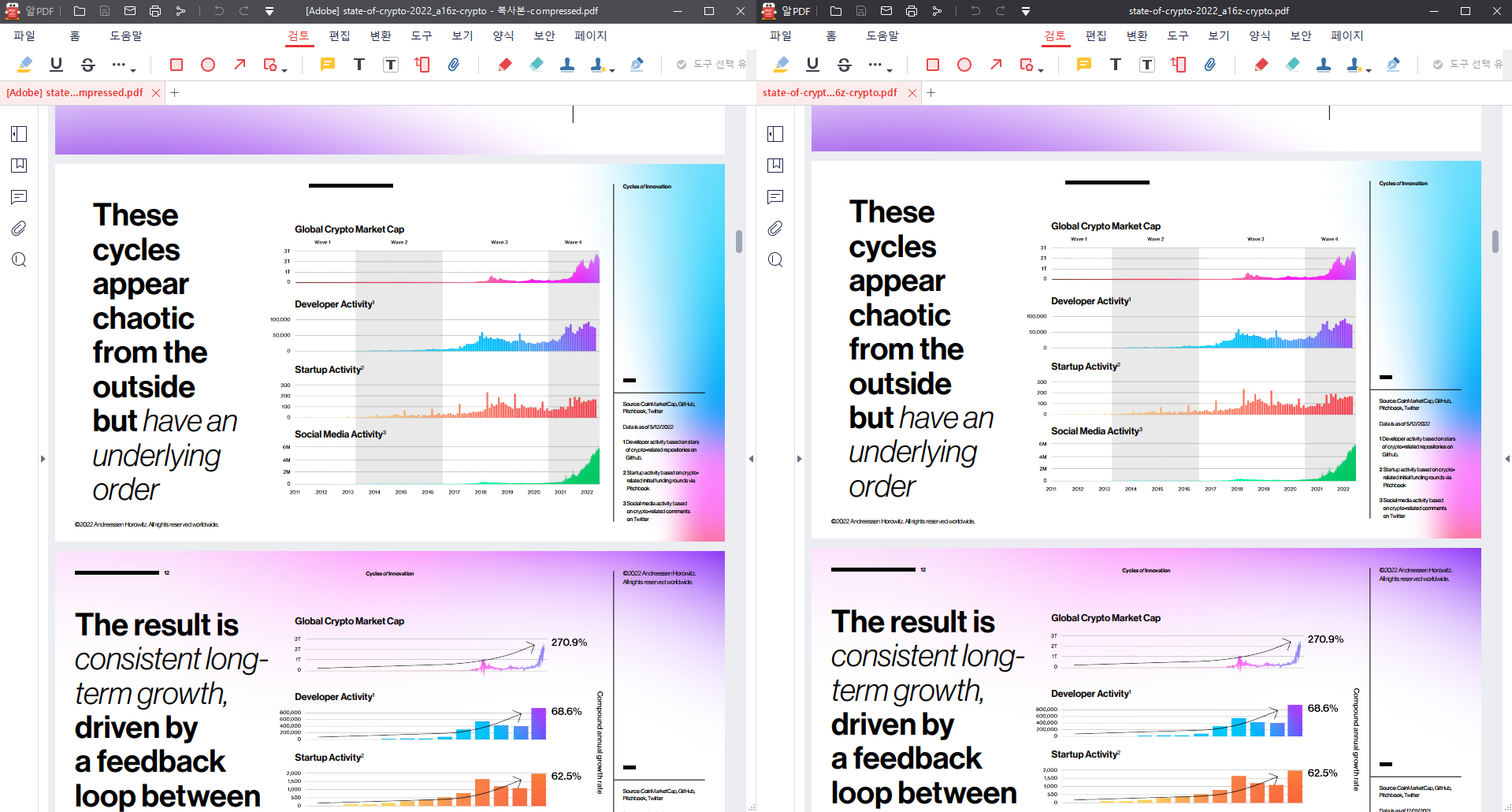This screenshot has height=812, width=1512.
Task: Click the email icon in left title bar
Action: [x=130, y=11]
